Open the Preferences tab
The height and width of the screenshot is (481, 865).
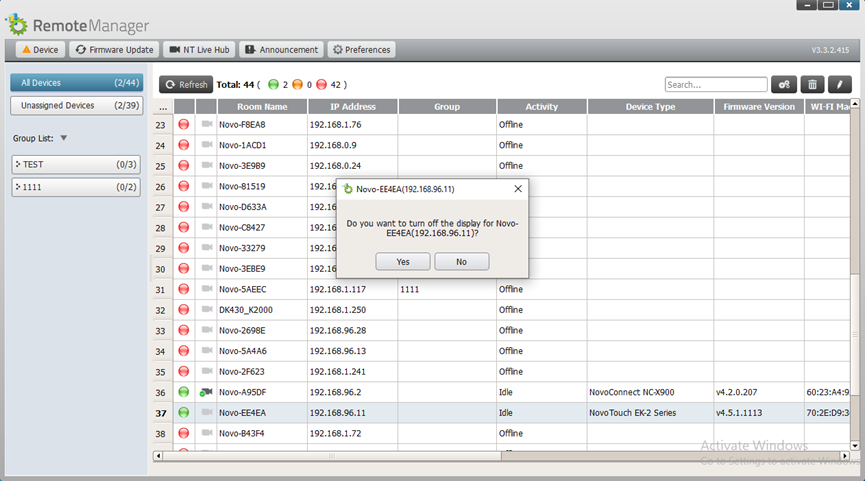pyautogui.click(x=361, y=50)
